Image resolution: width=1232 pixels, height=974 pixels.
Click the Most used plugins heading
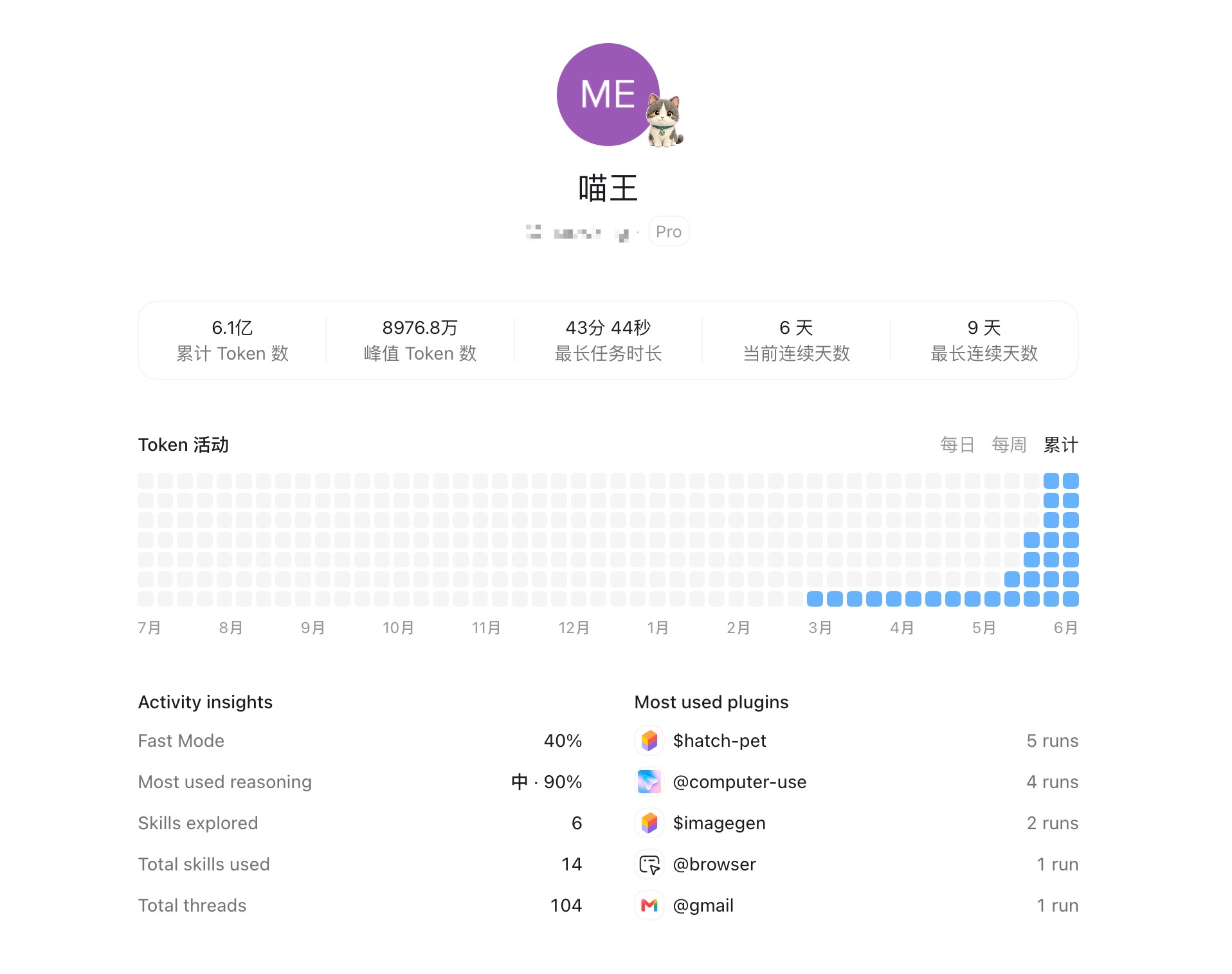[711, 702]
